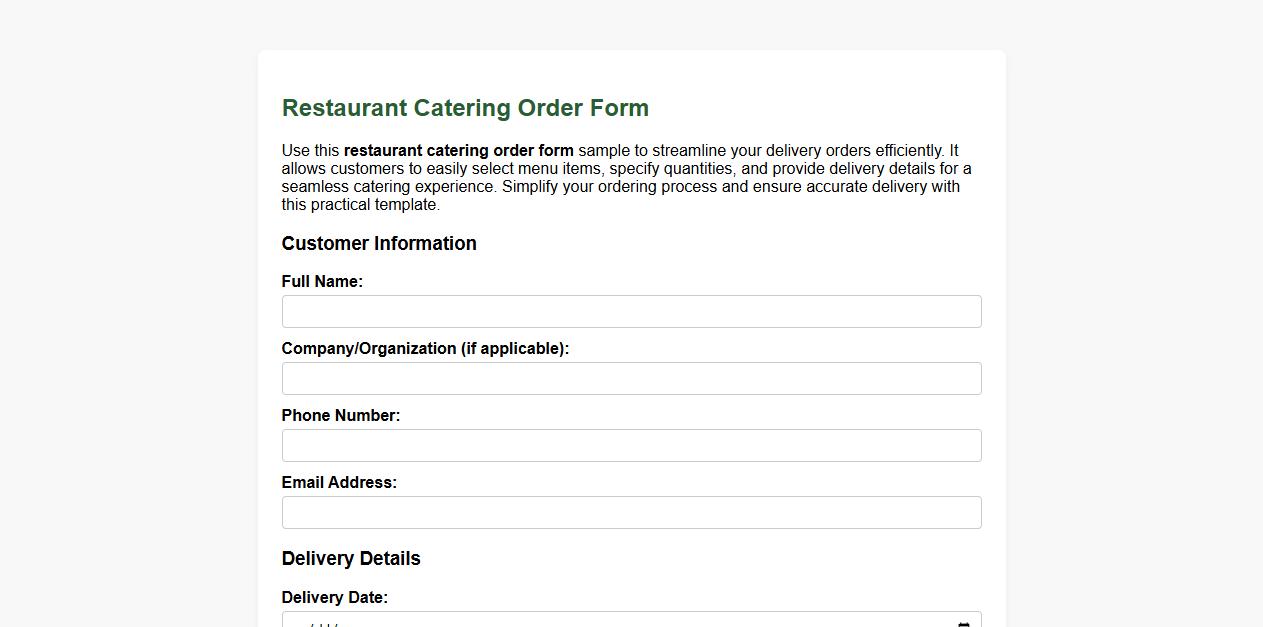This screenshot has width=1263, height=627.
Task: Click the Phone Number input field
Action: click(x=631, y=445)
